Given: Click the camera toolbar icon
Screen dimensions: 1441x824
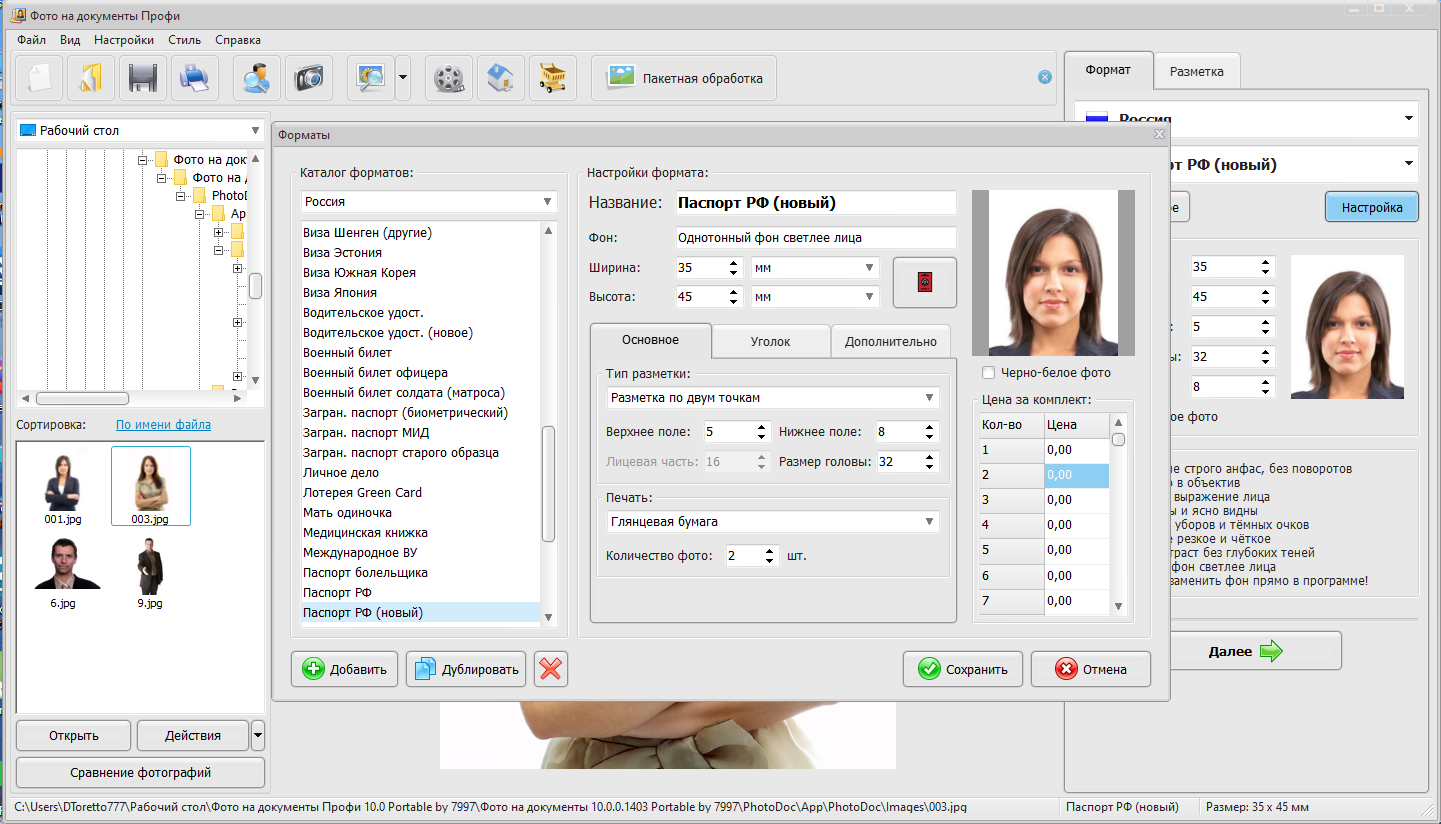Looking at the screenshot, I should 309,78.
